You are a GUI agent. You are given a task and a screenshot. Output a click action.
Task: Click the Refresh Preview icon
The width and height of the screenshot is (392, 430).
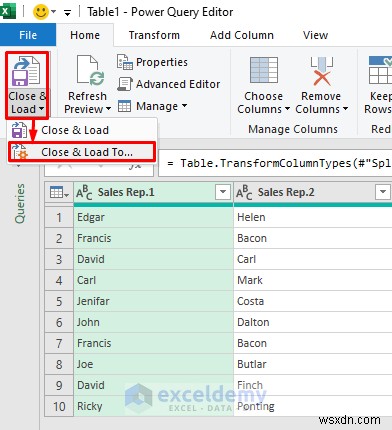click(x=90, y=70)
